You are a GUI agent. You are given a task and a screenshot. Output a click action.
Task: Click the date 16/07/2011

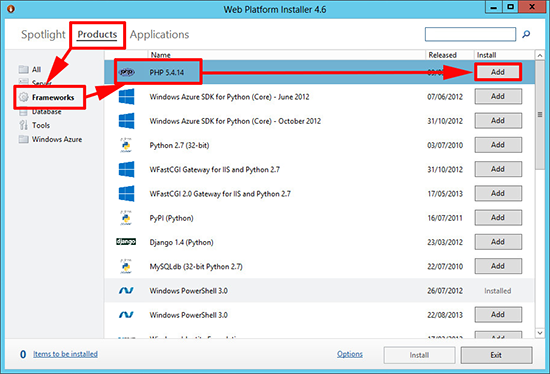pos(445,218)
